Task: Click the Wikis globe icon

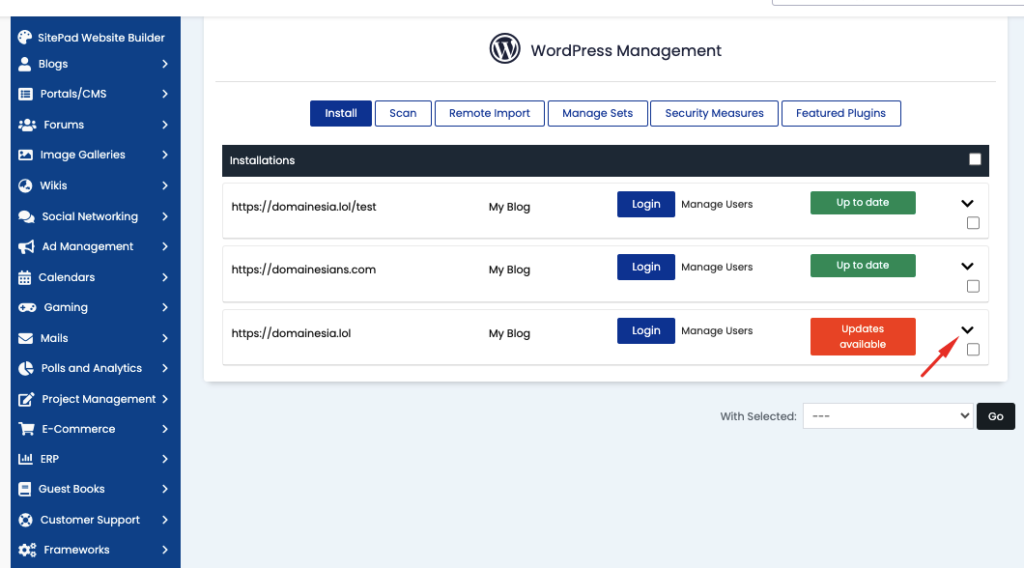Action: (x=25, y=185)
